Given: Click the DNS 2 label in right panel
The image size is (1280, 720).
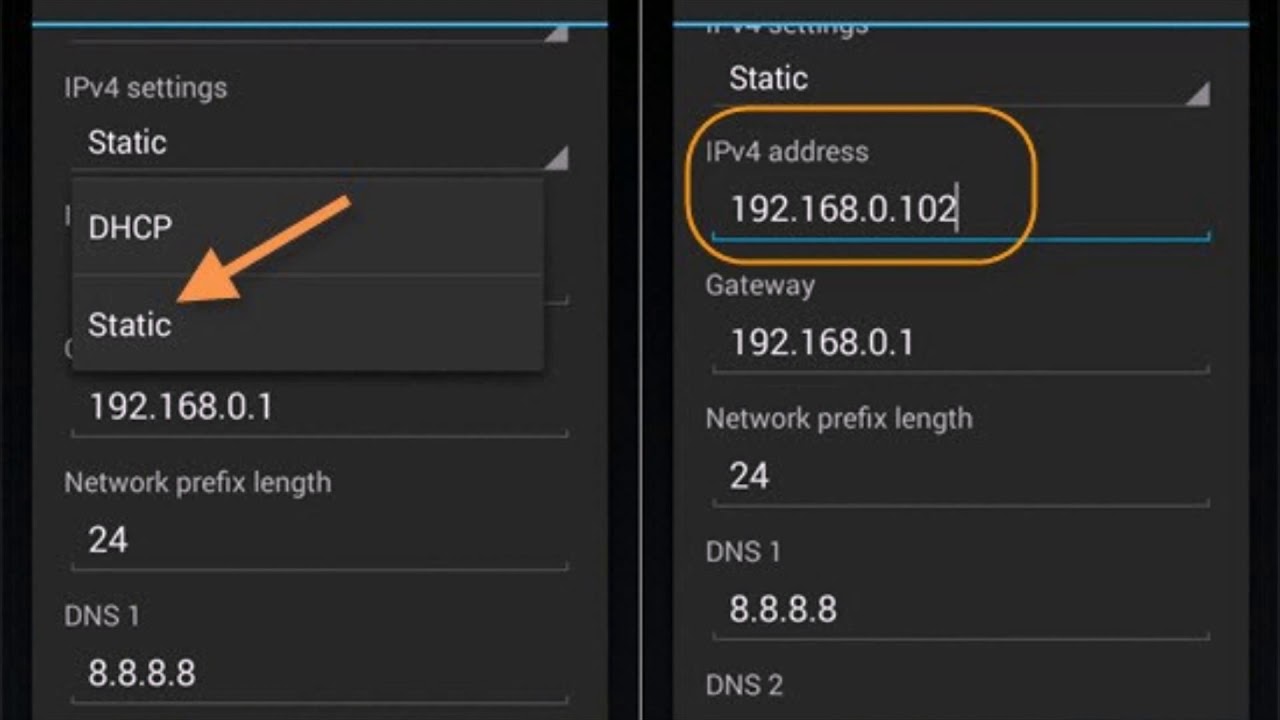Looking at the screenshot, I should [744, 685].
